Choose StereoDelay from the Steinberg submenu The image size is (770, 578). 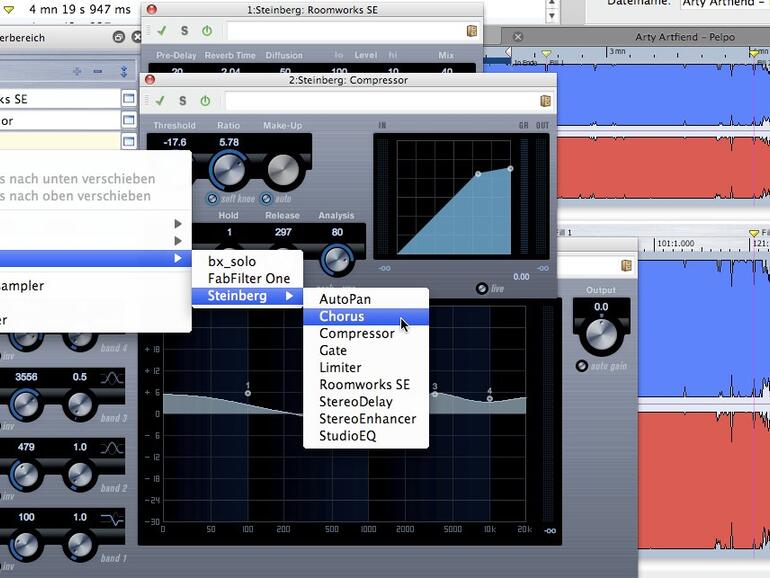(366, 402)
